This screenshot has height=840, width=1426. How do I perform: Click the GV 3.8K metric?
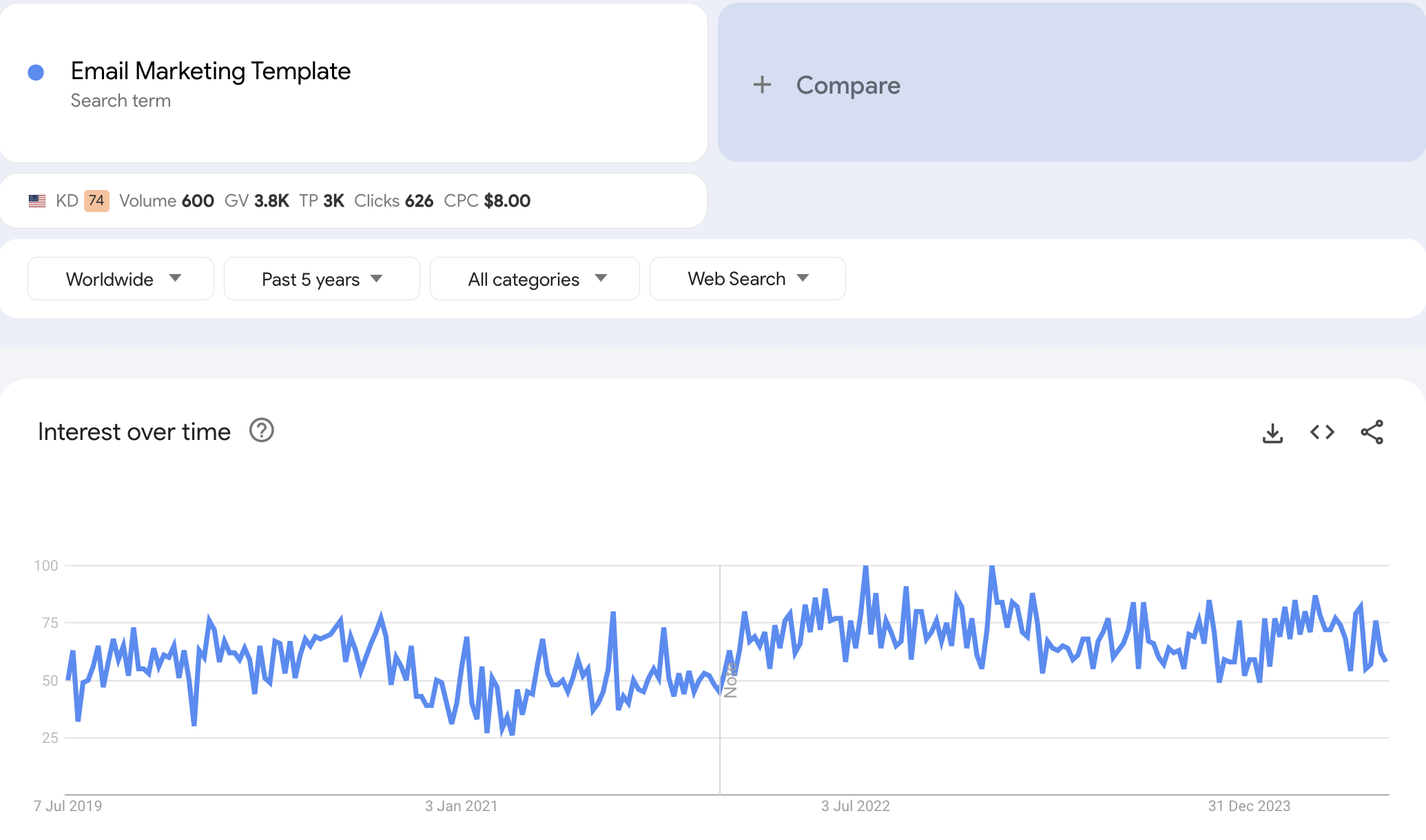point(256,201)
